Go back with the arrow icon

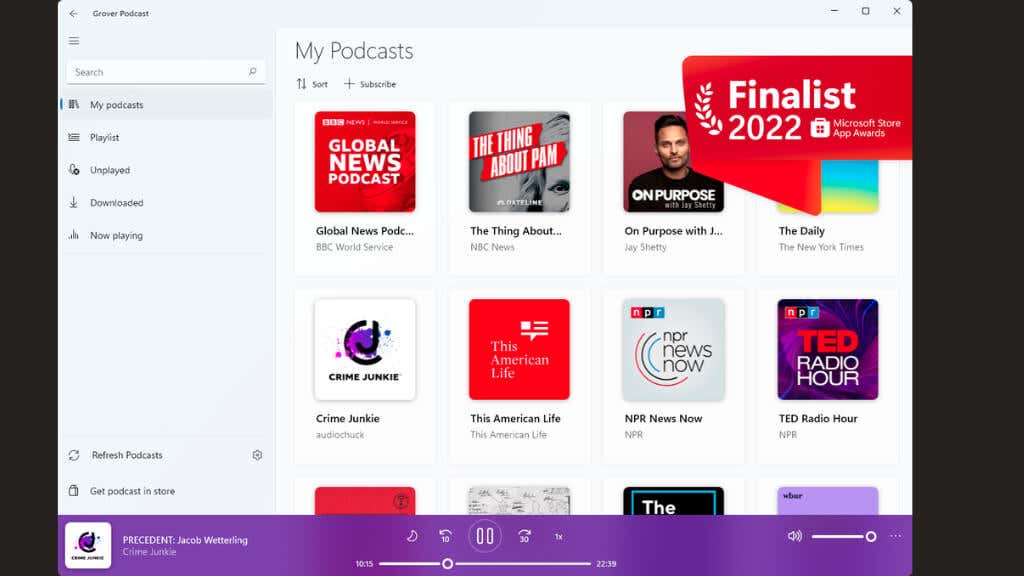pyautogui.click(x=74, y=13)
